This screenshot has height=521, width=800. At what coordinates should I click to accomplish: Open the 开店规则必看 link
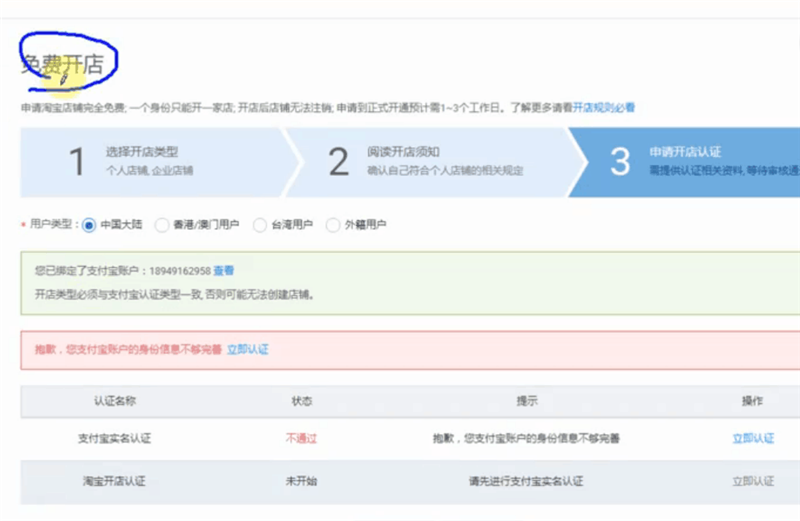click(604, 108)
